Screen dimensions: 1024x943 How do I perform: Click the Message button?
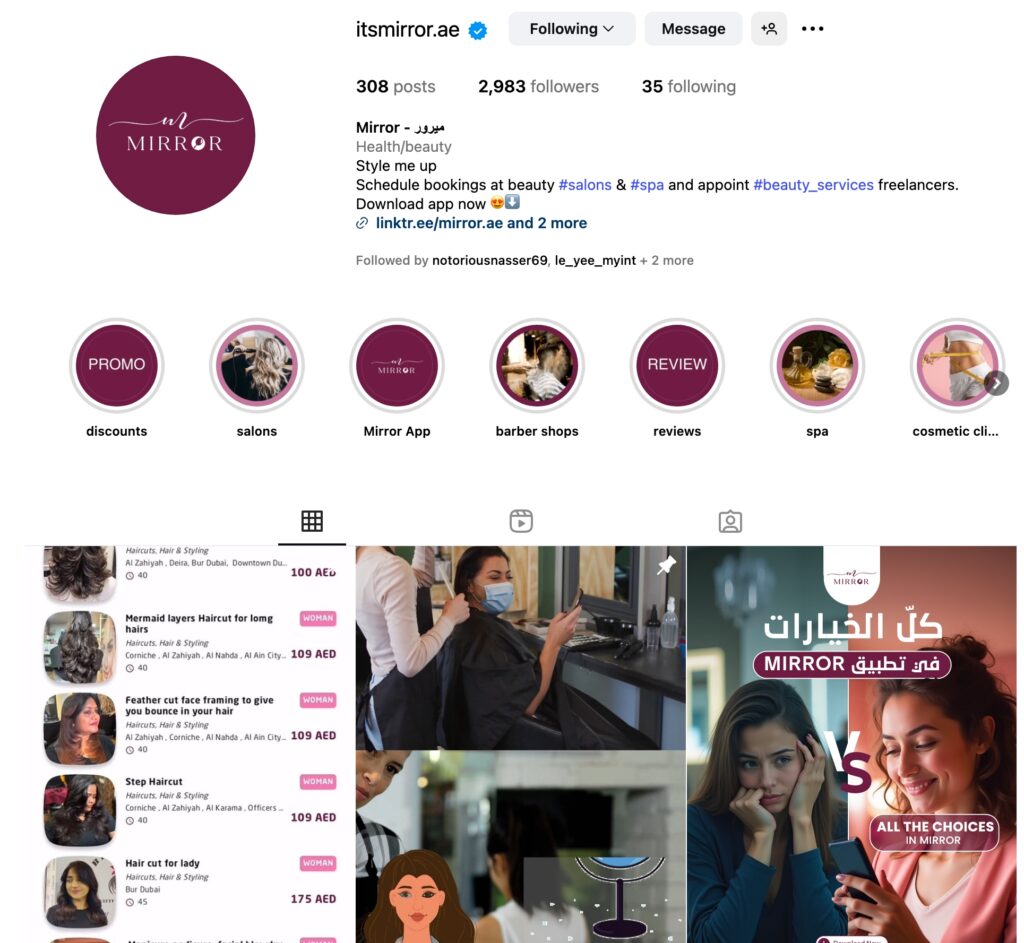[x=694, y=29]
